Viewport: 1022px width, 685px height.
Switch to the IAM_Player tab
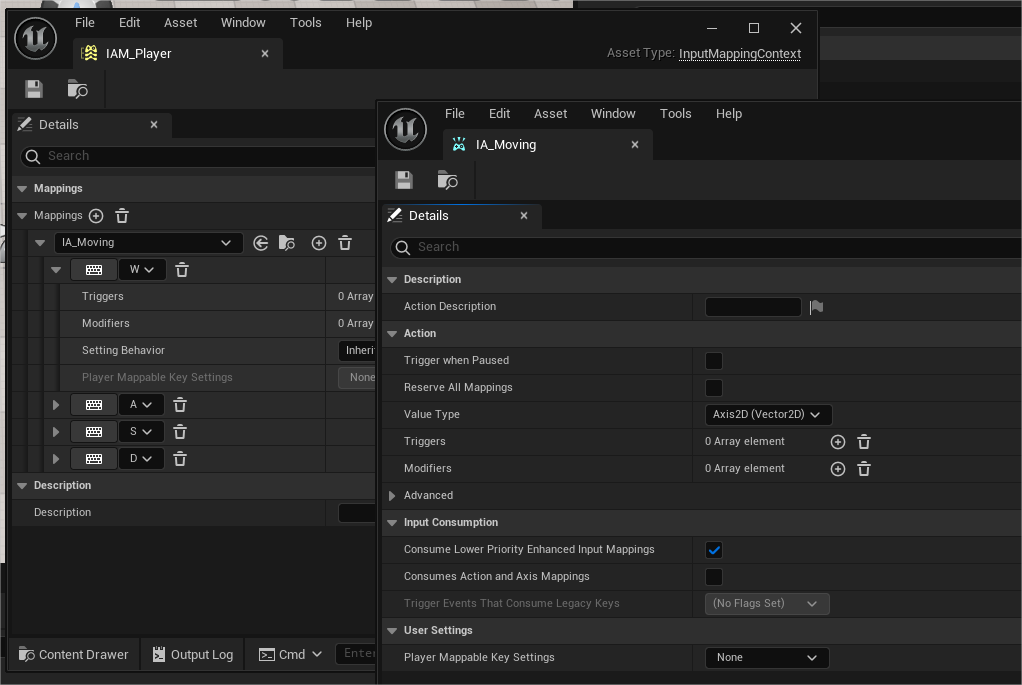[x=139, y=54]
